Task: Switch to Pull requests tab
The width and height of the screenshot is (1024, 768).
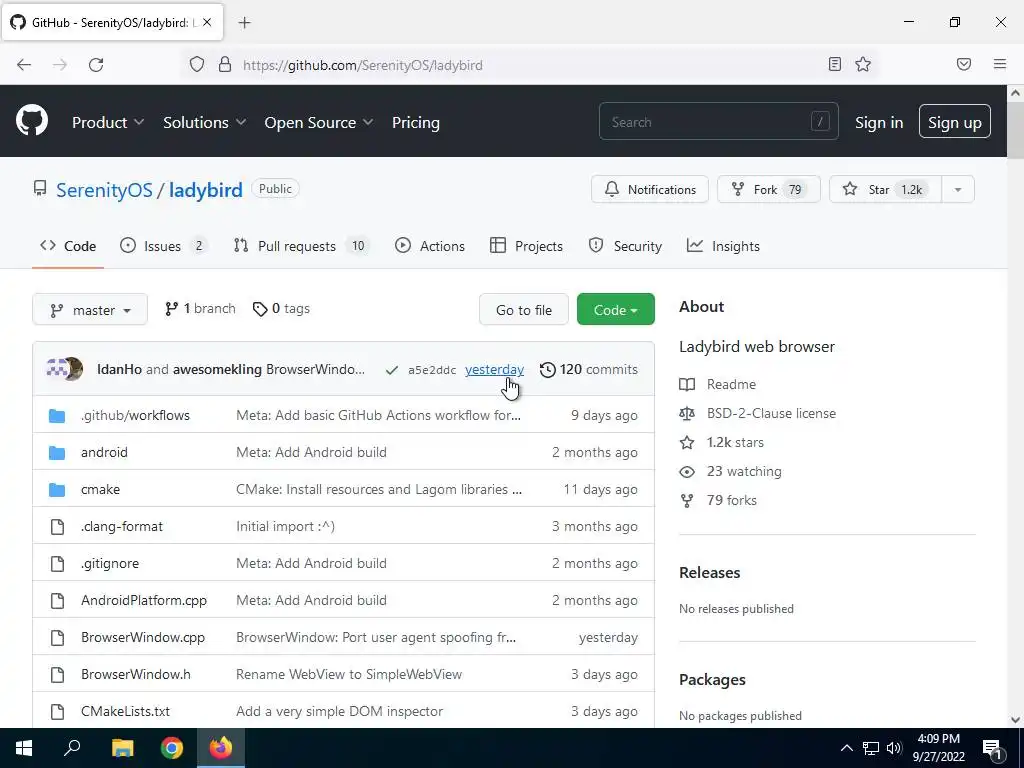Action: tap(301, 246)
